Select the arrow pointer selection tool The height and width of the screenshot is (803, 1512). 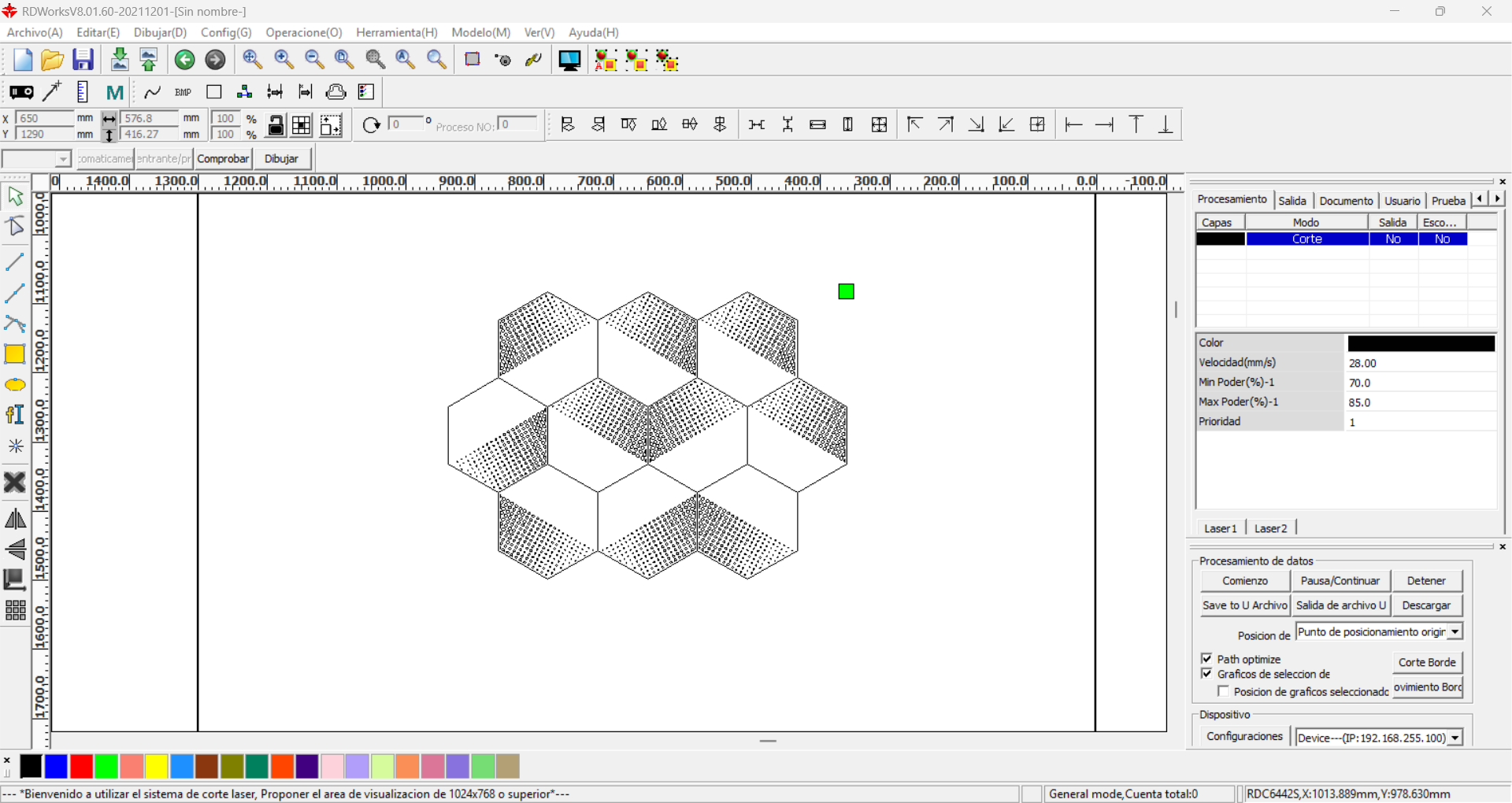15,196
